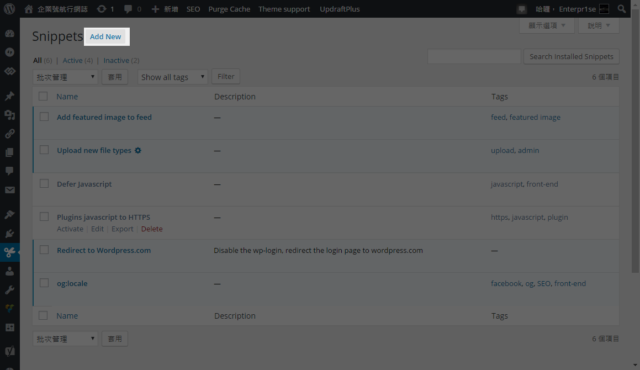Show only Inactive snippets
This screenshot has width=640, height=370.
(x=116, y=60)
